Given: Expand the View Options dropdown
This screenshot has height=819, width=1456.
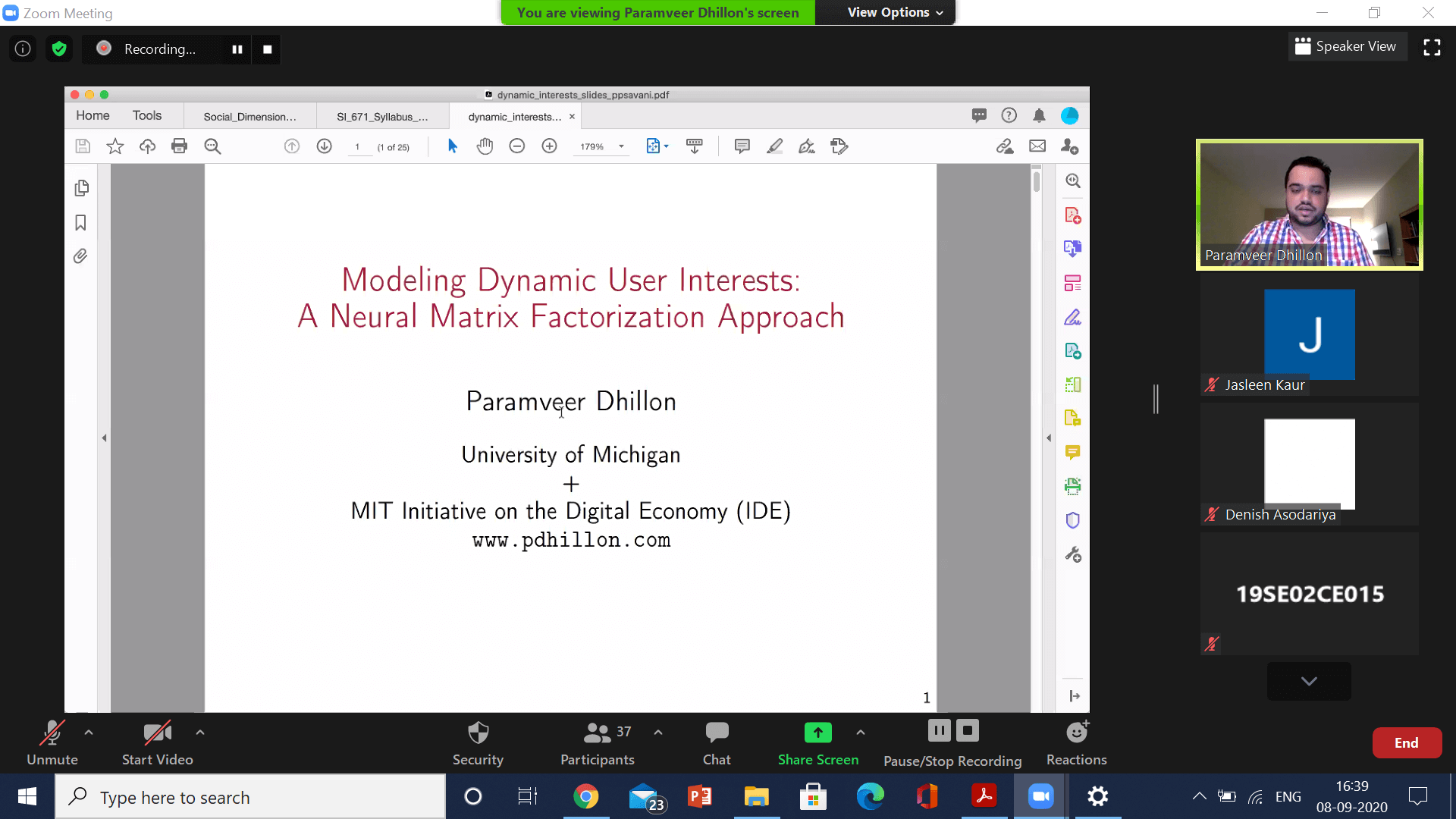Looking at the screenshot, I should click(x=895, y=12).
